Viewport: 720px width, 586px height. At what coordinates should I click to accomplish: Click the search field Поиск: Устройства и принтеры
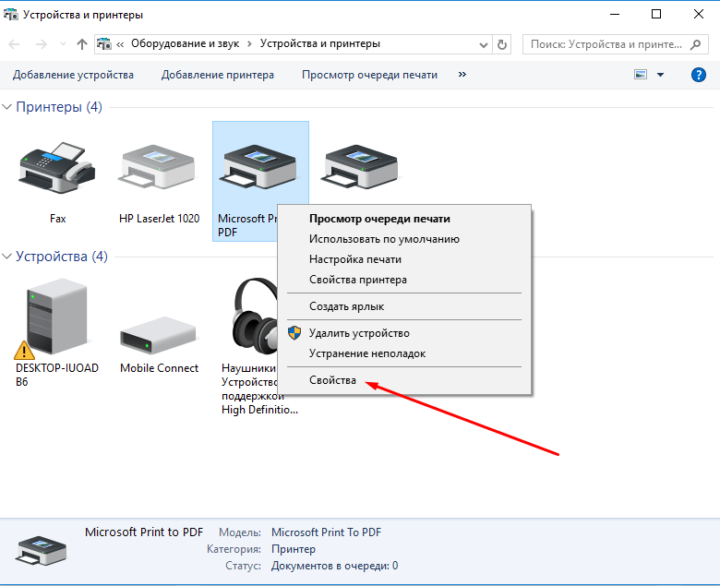[605, 44]
